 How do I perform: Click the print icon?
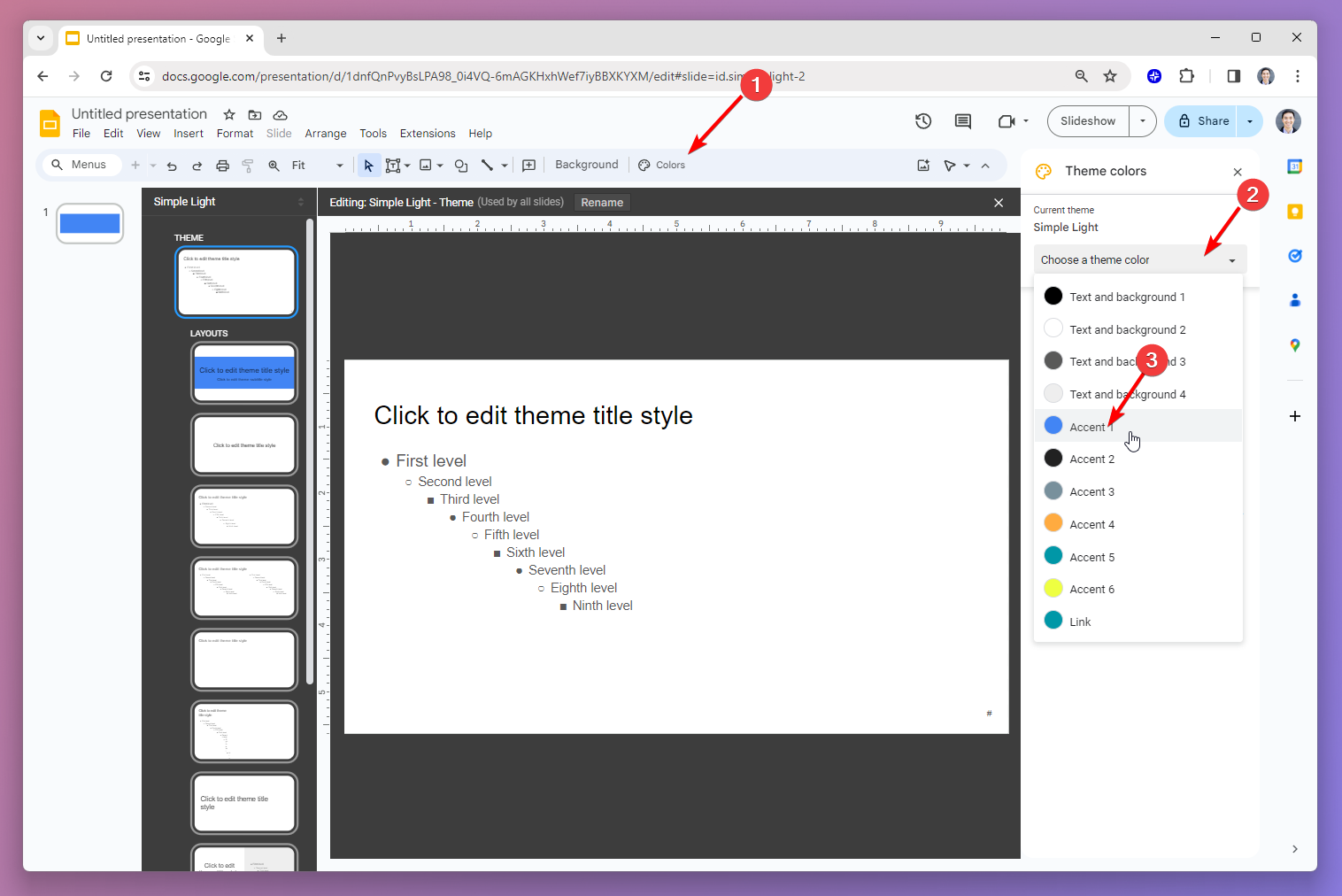tap(223, 166)
